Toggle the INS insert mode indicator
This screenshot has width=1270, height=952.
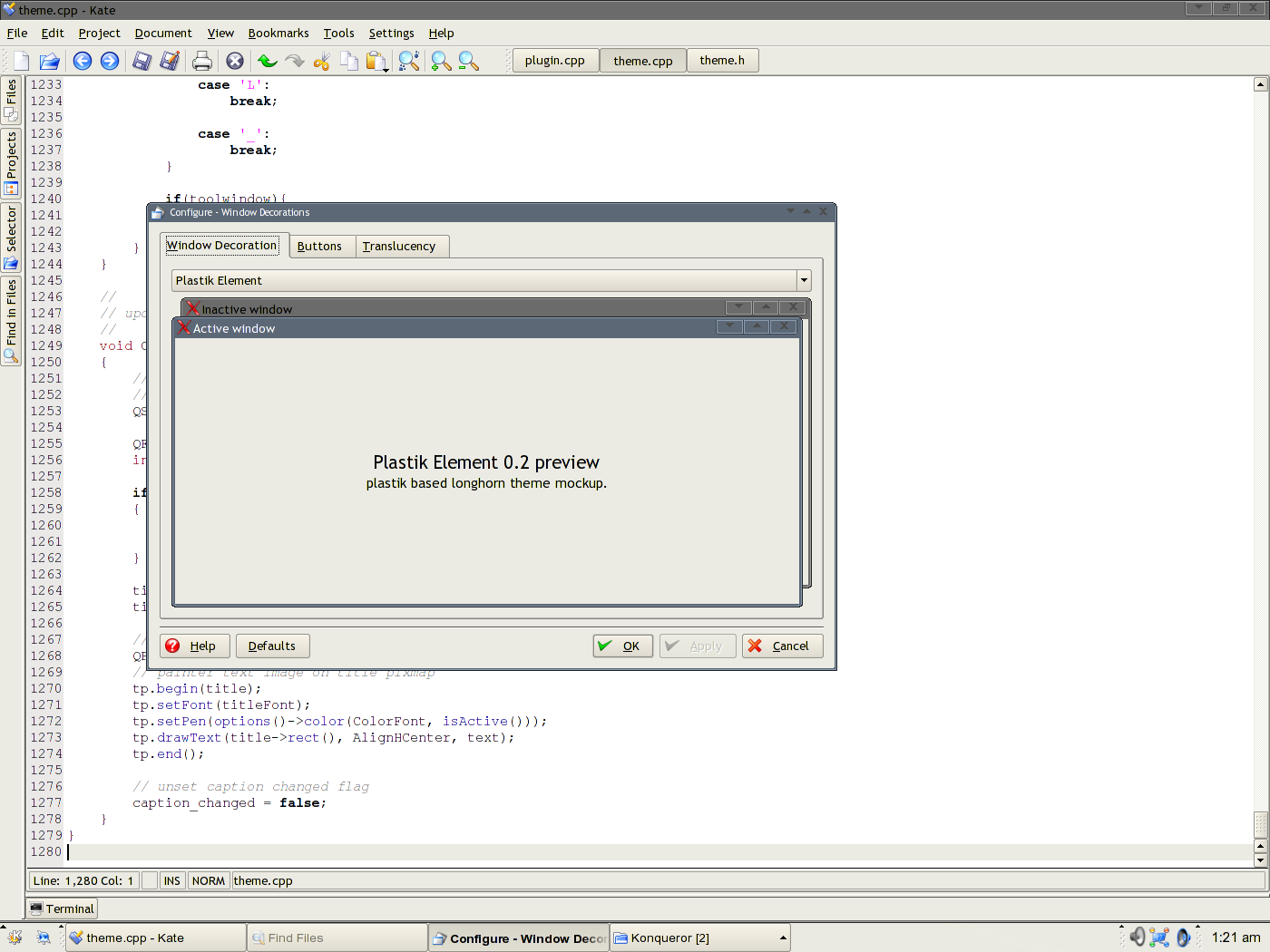tap(172, 880)
